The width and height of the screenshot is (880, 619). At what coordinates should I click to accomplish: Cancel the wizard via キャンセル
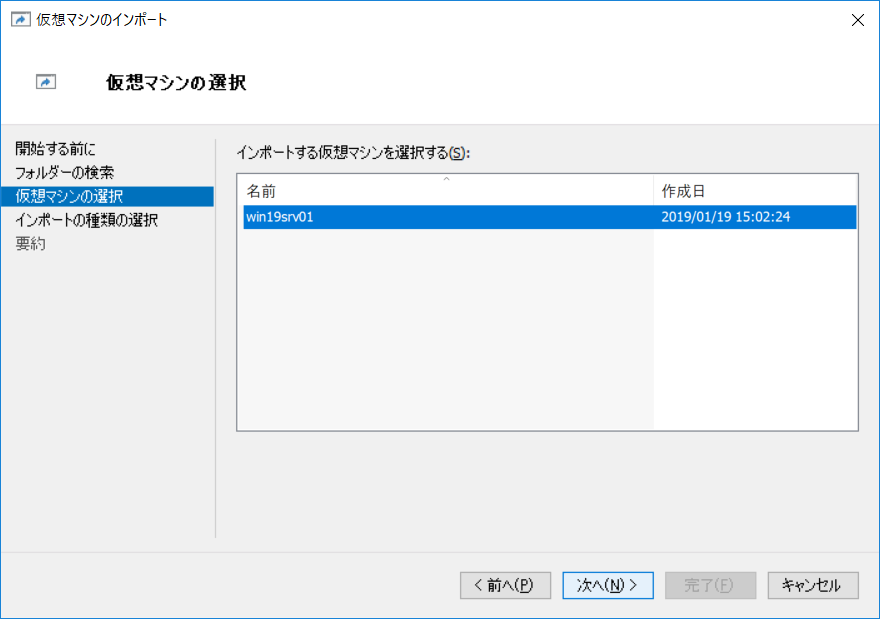coord(812,586)
